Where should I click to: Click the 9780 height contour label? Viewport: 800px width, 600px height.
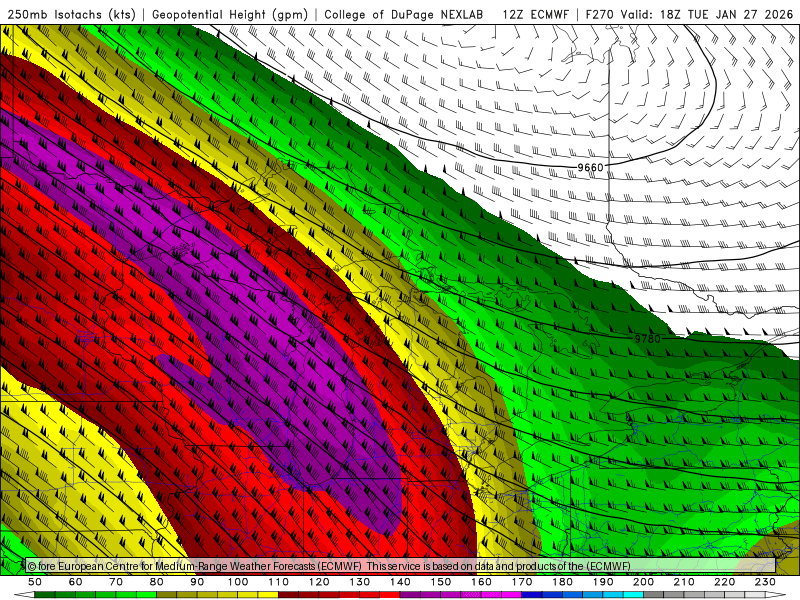647,339
